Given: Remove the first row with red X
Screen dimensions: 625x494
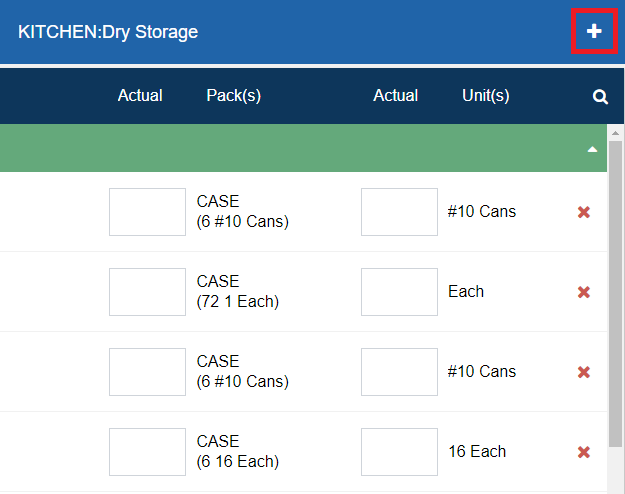Looking at the screenshot, I should (584, 212).
